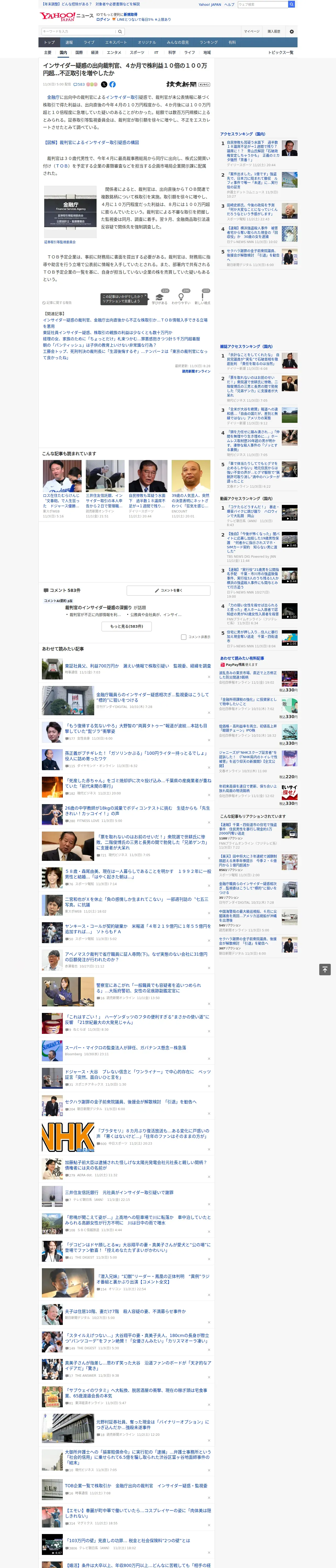The image size is (336, 1568).
Task: Open the 科学 category
Action: [172, 52]
